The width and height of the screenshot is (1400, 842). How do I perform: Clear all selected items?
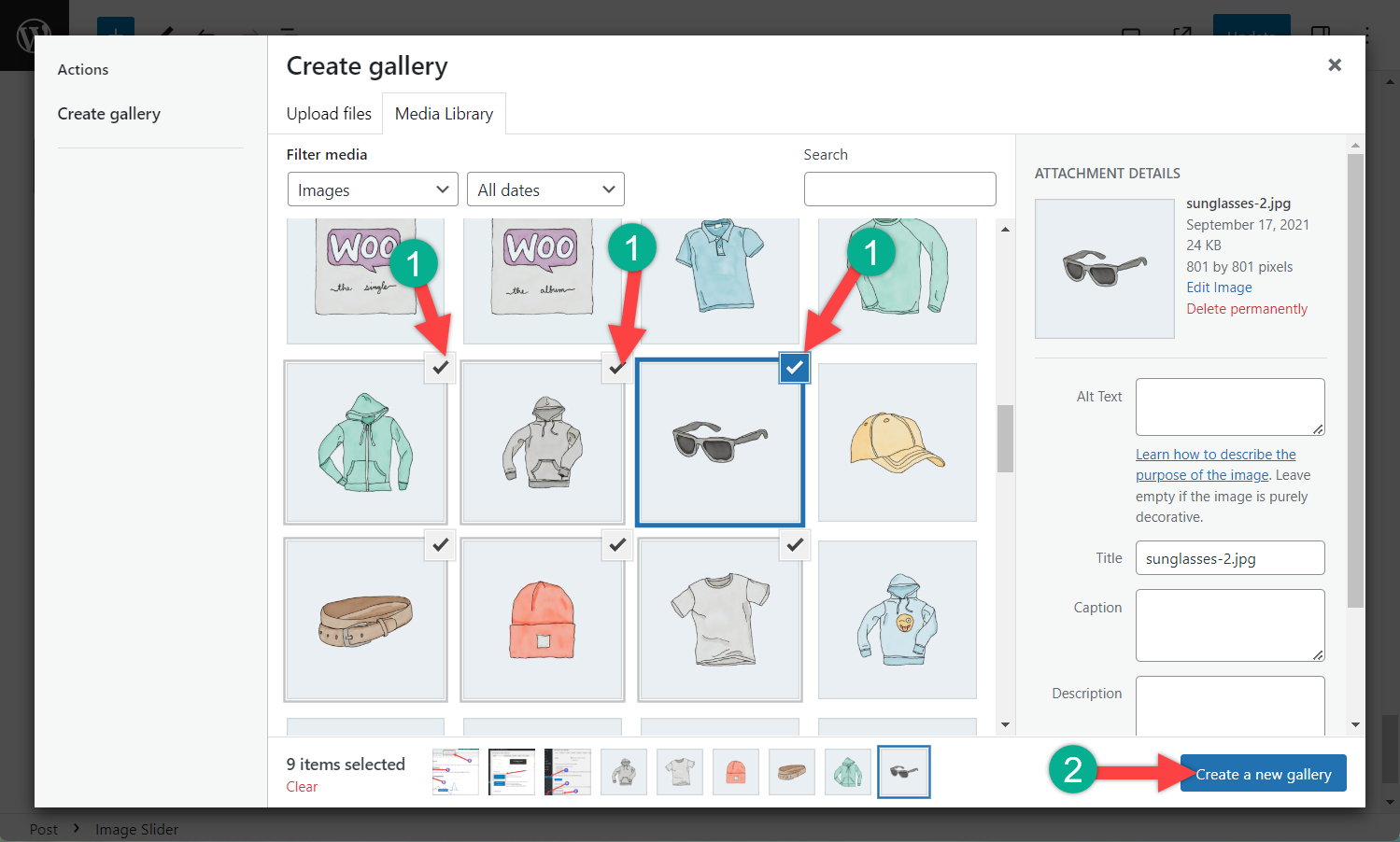302,786
